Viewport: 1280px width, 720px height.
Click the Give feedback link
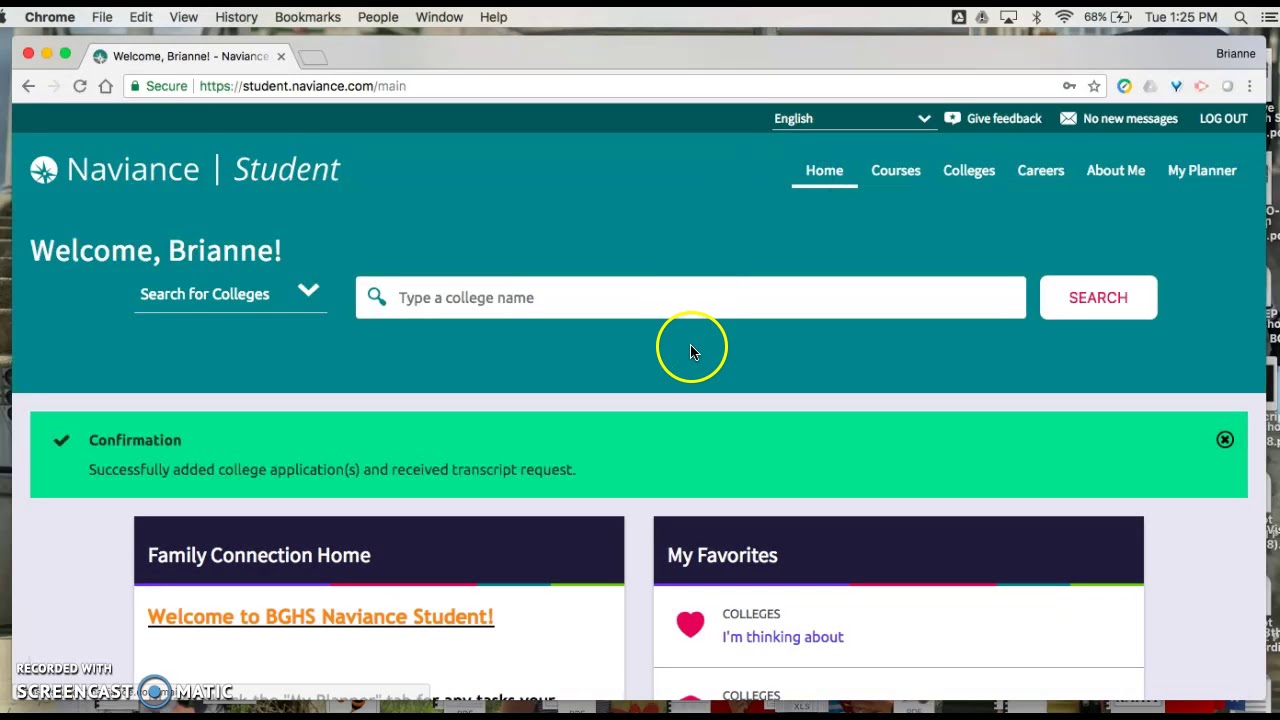(1004, 118)
